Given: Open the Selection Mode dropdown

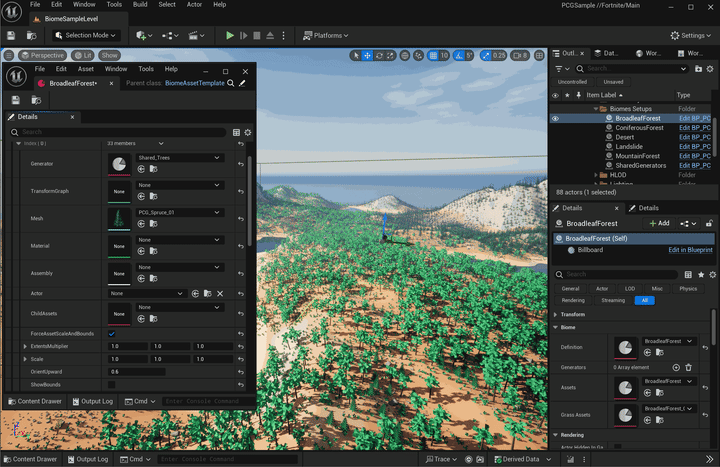Looking at the screenshot, I should (85, 35).
